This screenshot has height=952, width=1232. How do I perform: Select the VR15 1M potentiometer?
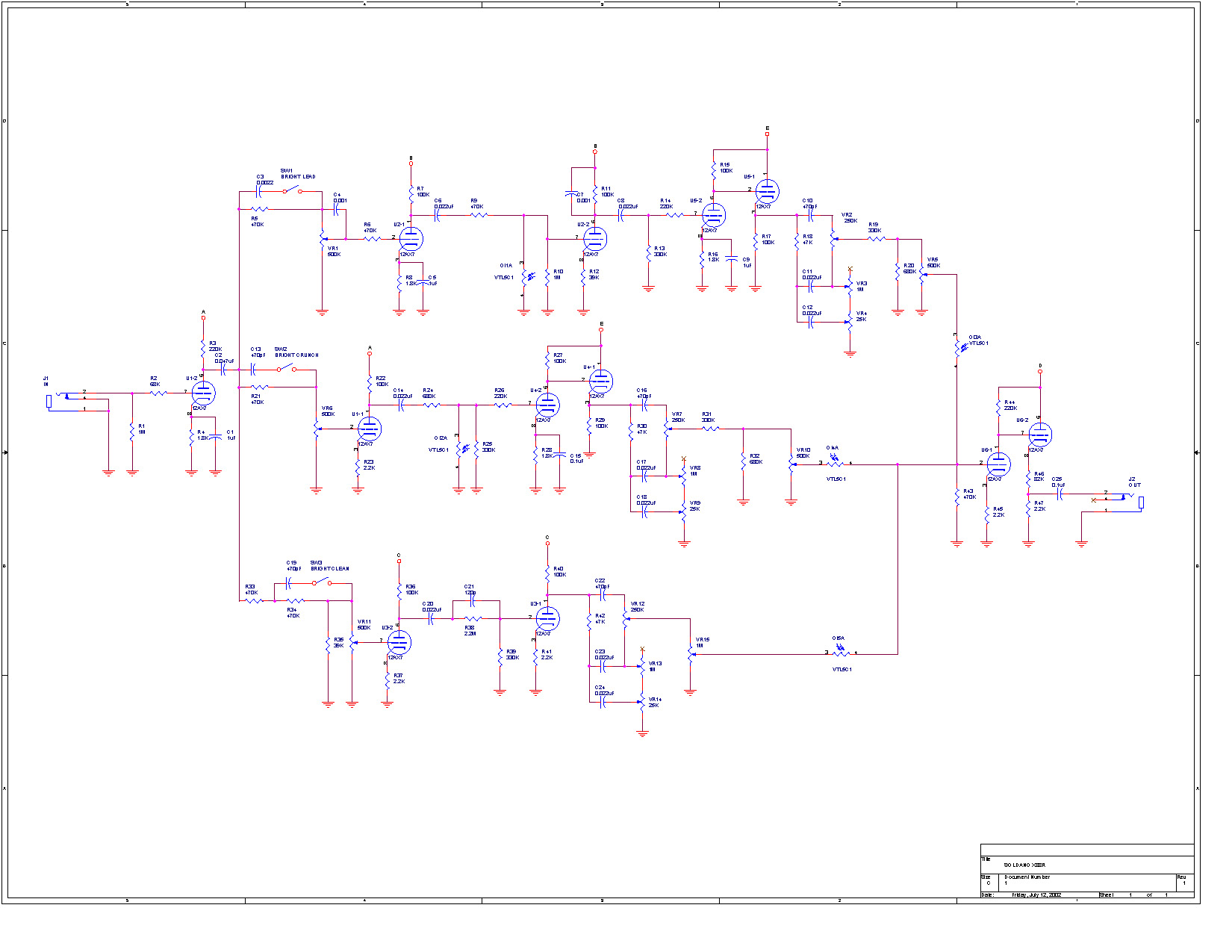tap(691, 655)
